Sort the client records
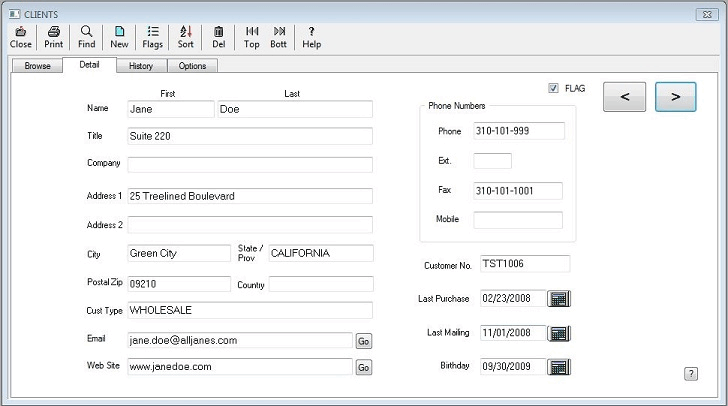The image size is (728, 406). click(x=186, y=37)
